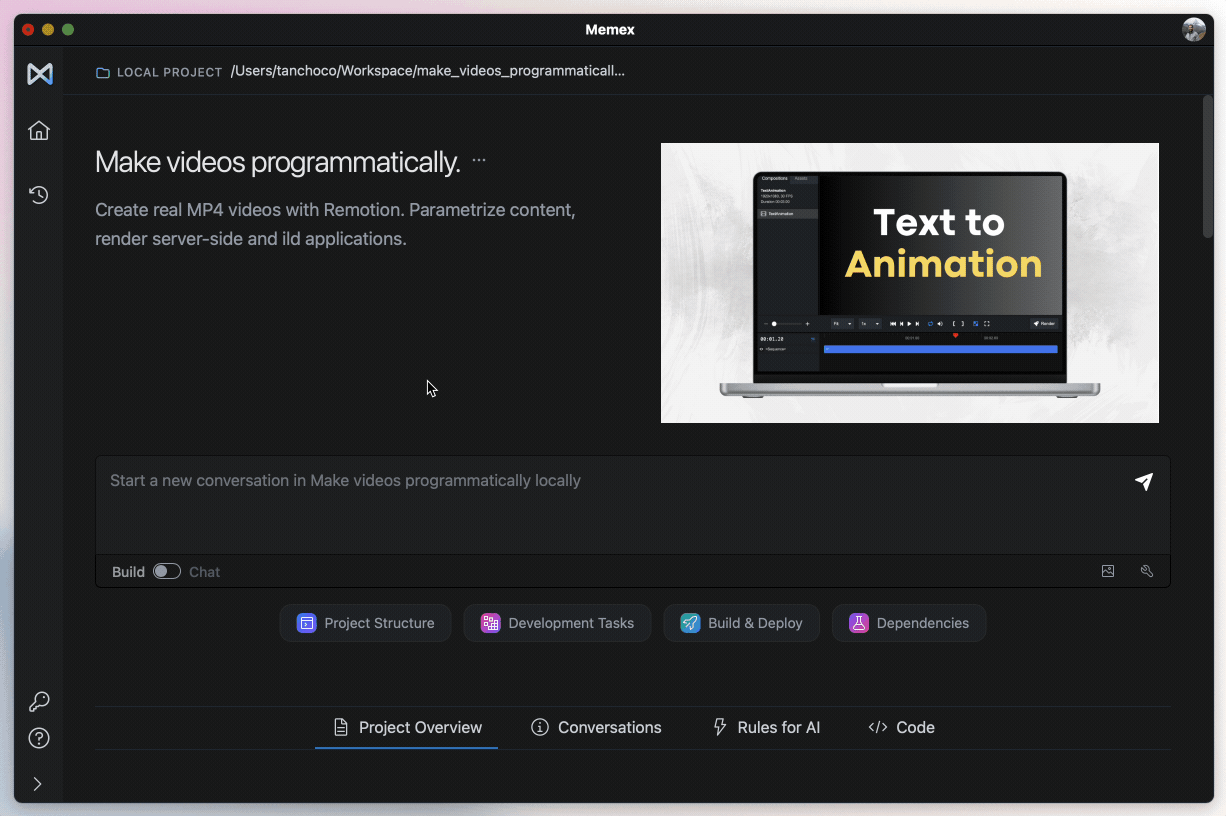Click the local project folder icon
Screen dimensions: 1226x816
(x=103, y=73)
